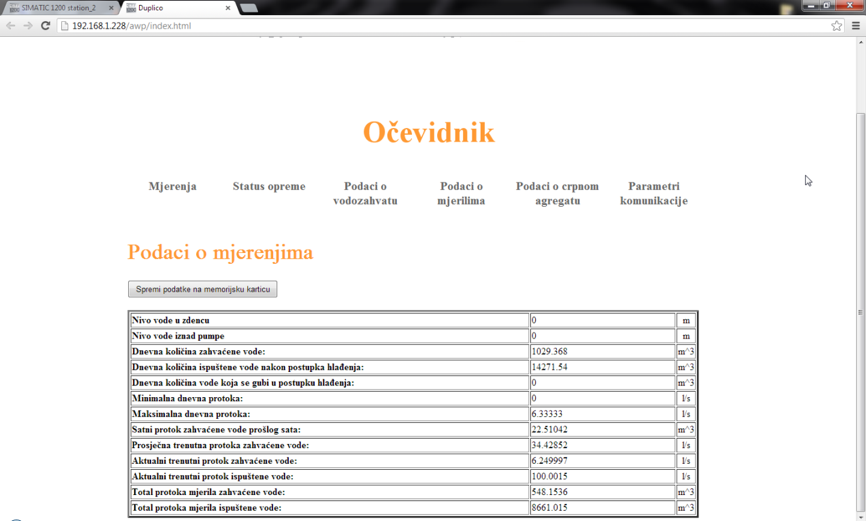Select the 1029.368 value field
Image resolution: width=866 pixels, height=521 pixels.
click(602, 351)
